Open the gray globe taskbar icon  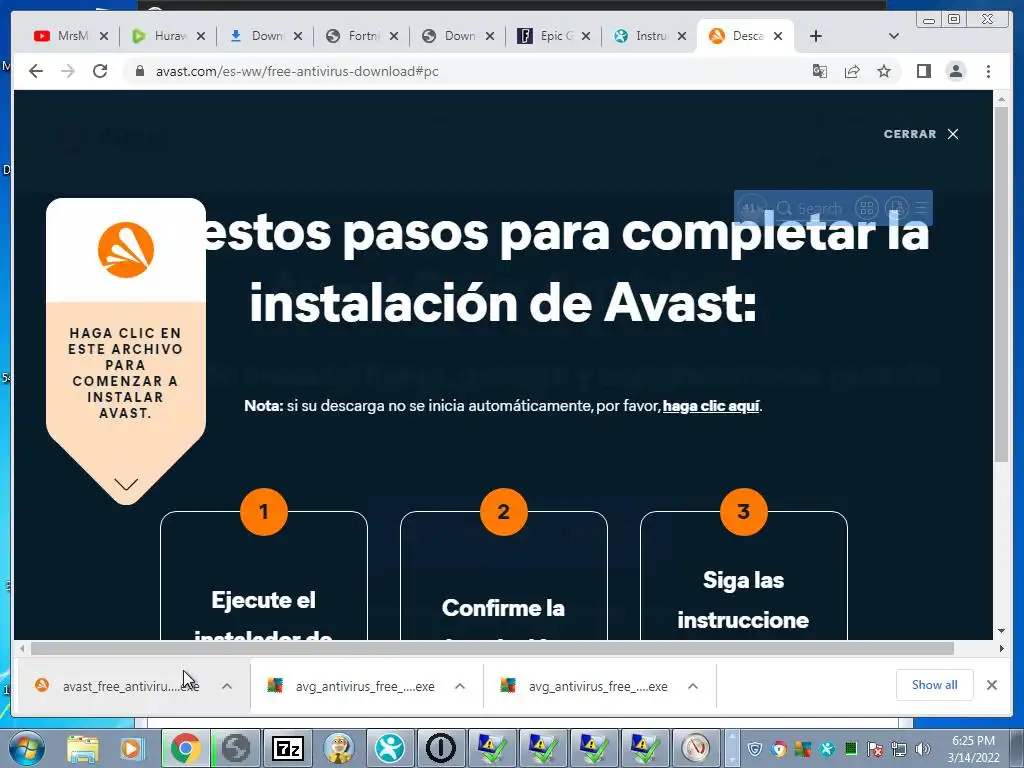point(236,748)
